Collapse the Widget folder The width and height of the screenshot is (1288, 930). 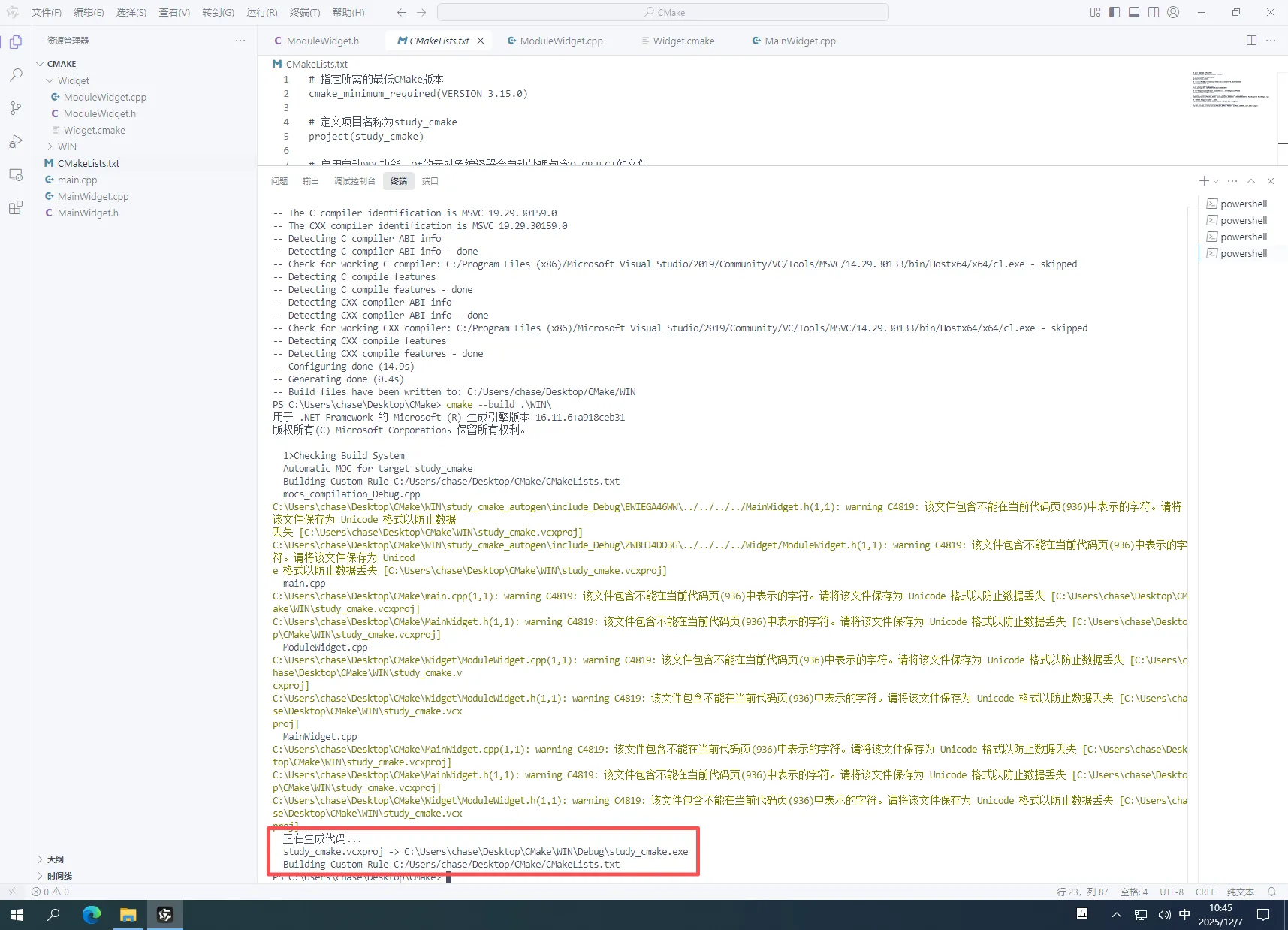click(x=144, y=80)
